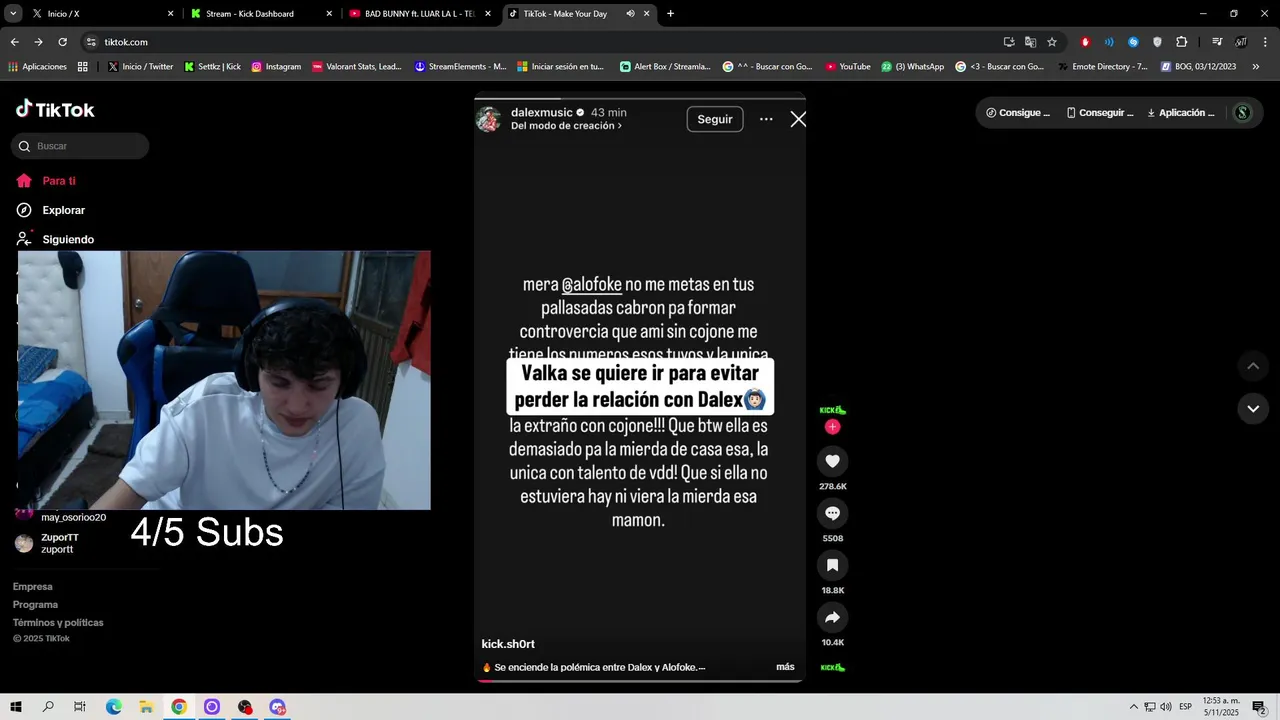The height and width of the screenshot is (720, 1280).
Task: Mute the TikTok tab via speaker icon
Action: pyautogui.click(x=630, y=14)
